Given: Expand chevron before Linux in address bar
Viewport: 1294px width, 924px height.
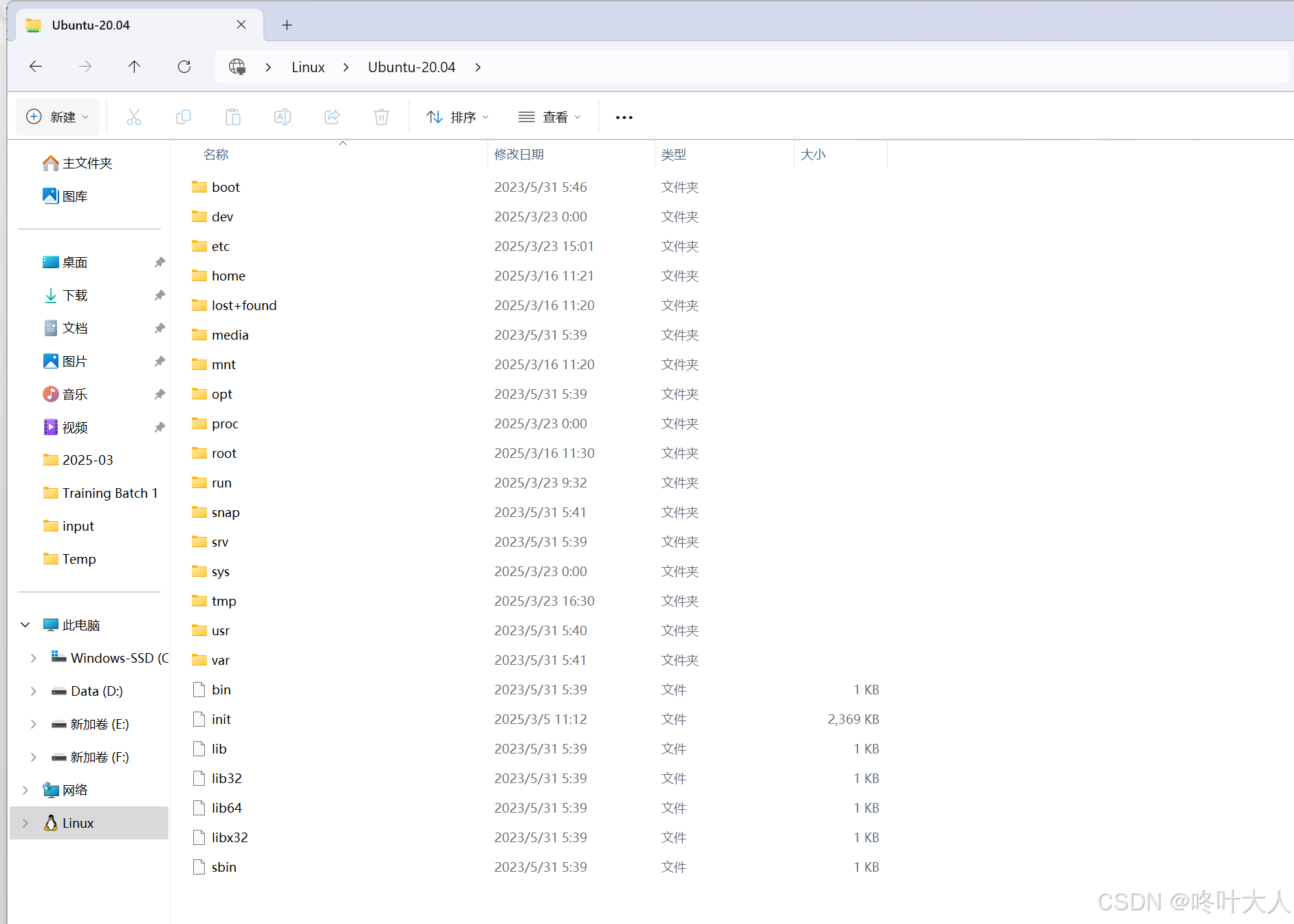Looking at the screenshot, I should point(268,67).
